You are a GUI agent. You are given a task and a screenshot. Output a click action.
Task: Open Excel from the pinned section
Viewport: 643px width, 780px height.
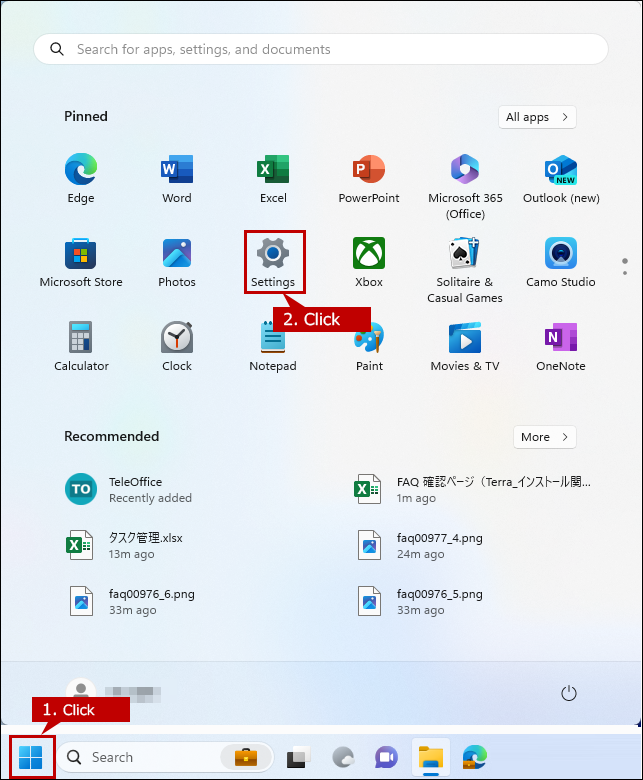273,179
